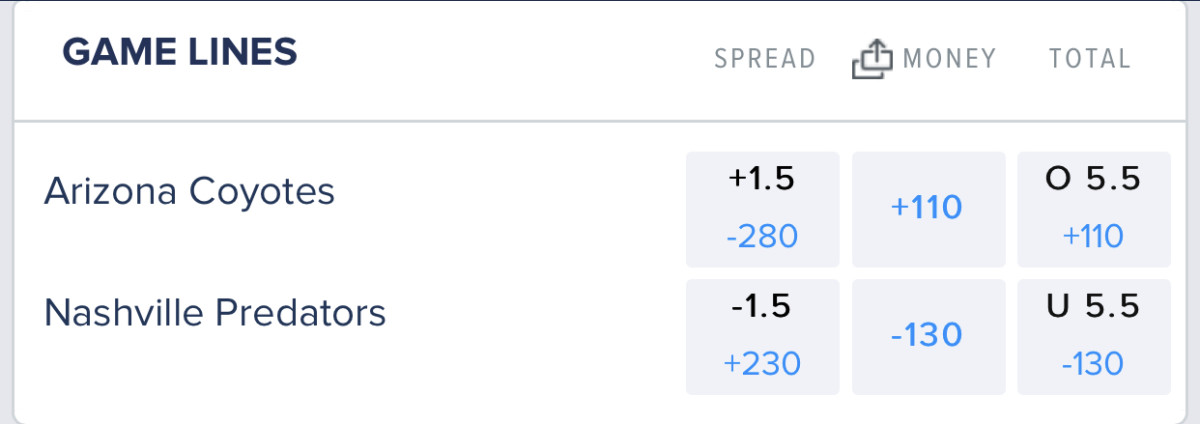The height and width of the screenshot is (424, 1200).
Task: Pick the Nashville Predators -130 moneyline
Action: click(x=928, y=336)
